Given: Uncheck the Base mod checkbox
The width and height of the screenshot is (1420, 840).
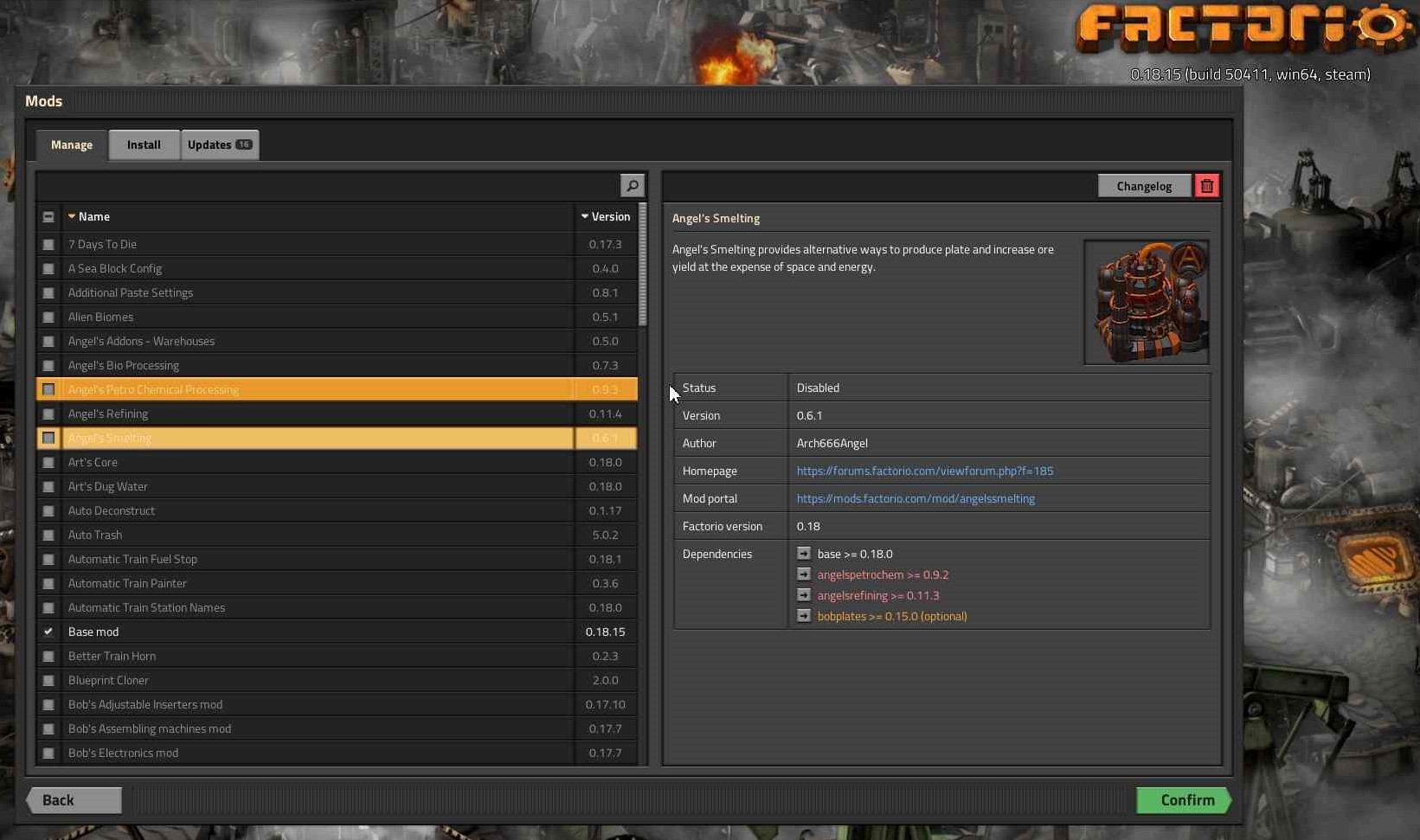Looking at the screenshot, I should click(48, 632).
